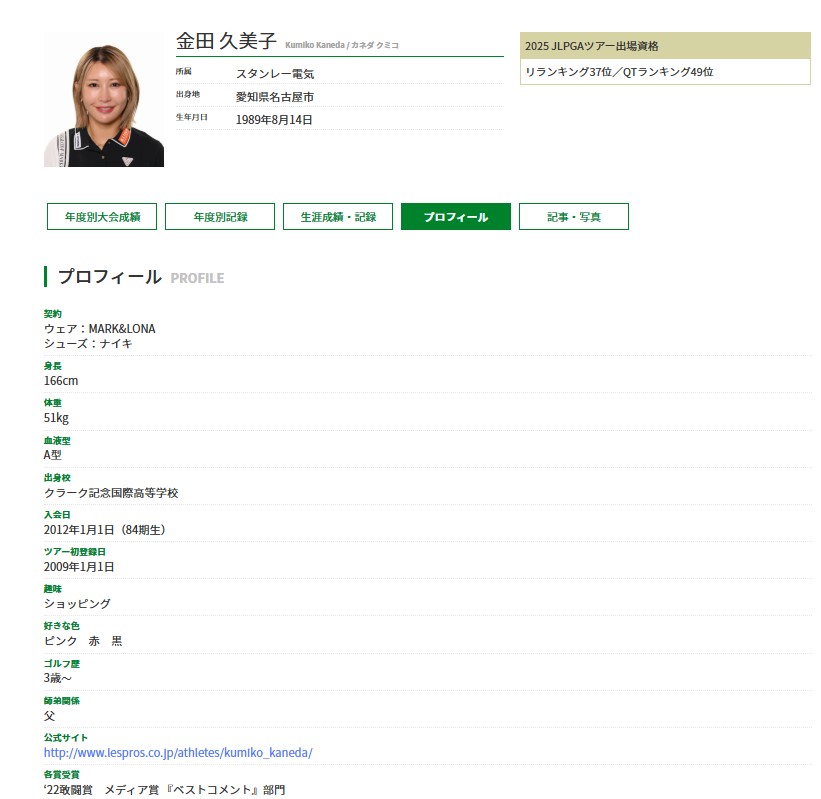Image resolution: width=821 pixels, height=799 pixels.
Task: Click the mentor value 父
Action: pyautogui.click(x=49, y=716)
